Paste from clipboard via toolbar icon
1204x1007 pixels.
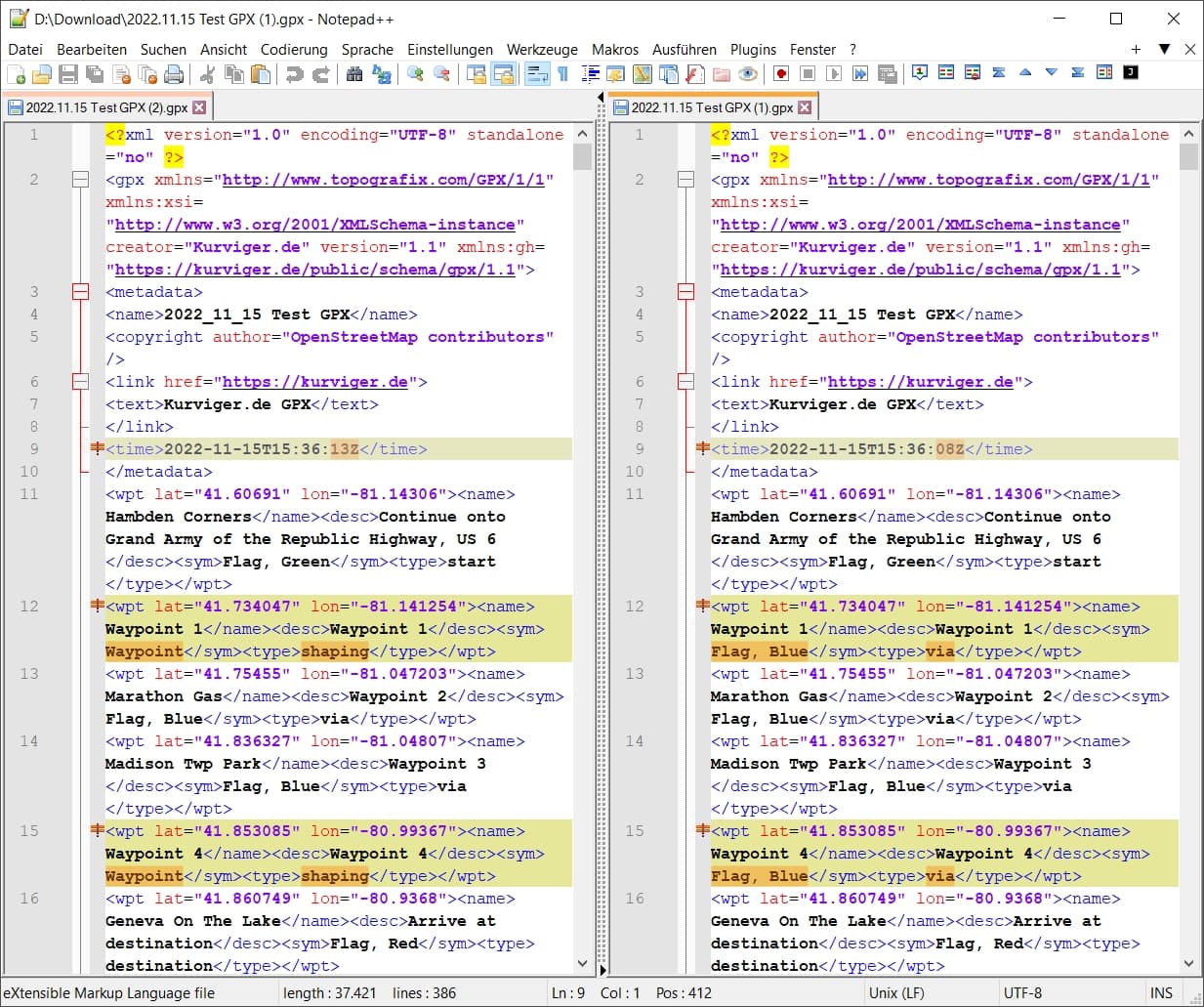click(261, 74)
